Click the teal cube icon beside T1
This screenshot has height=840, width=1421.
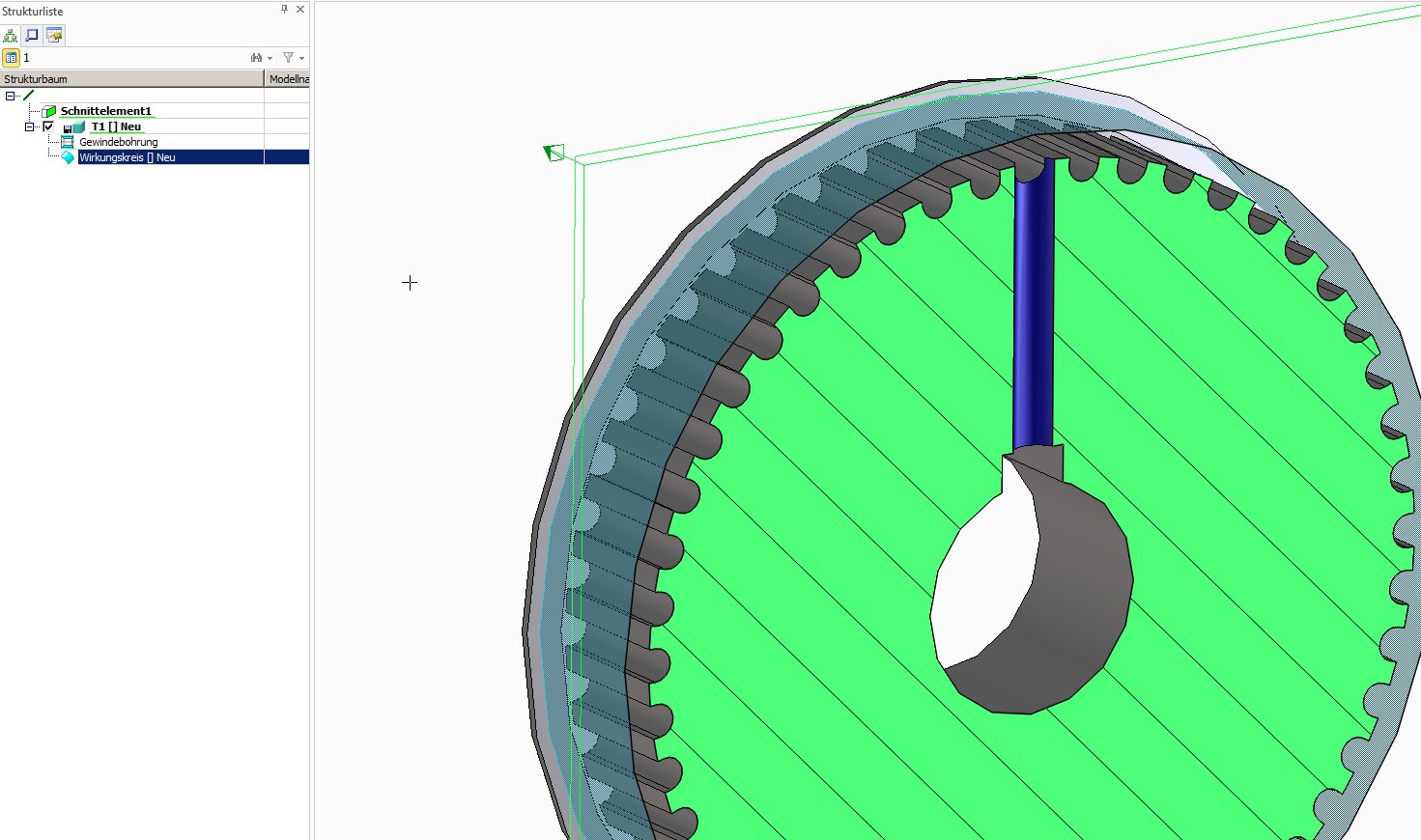coord(78,126)
